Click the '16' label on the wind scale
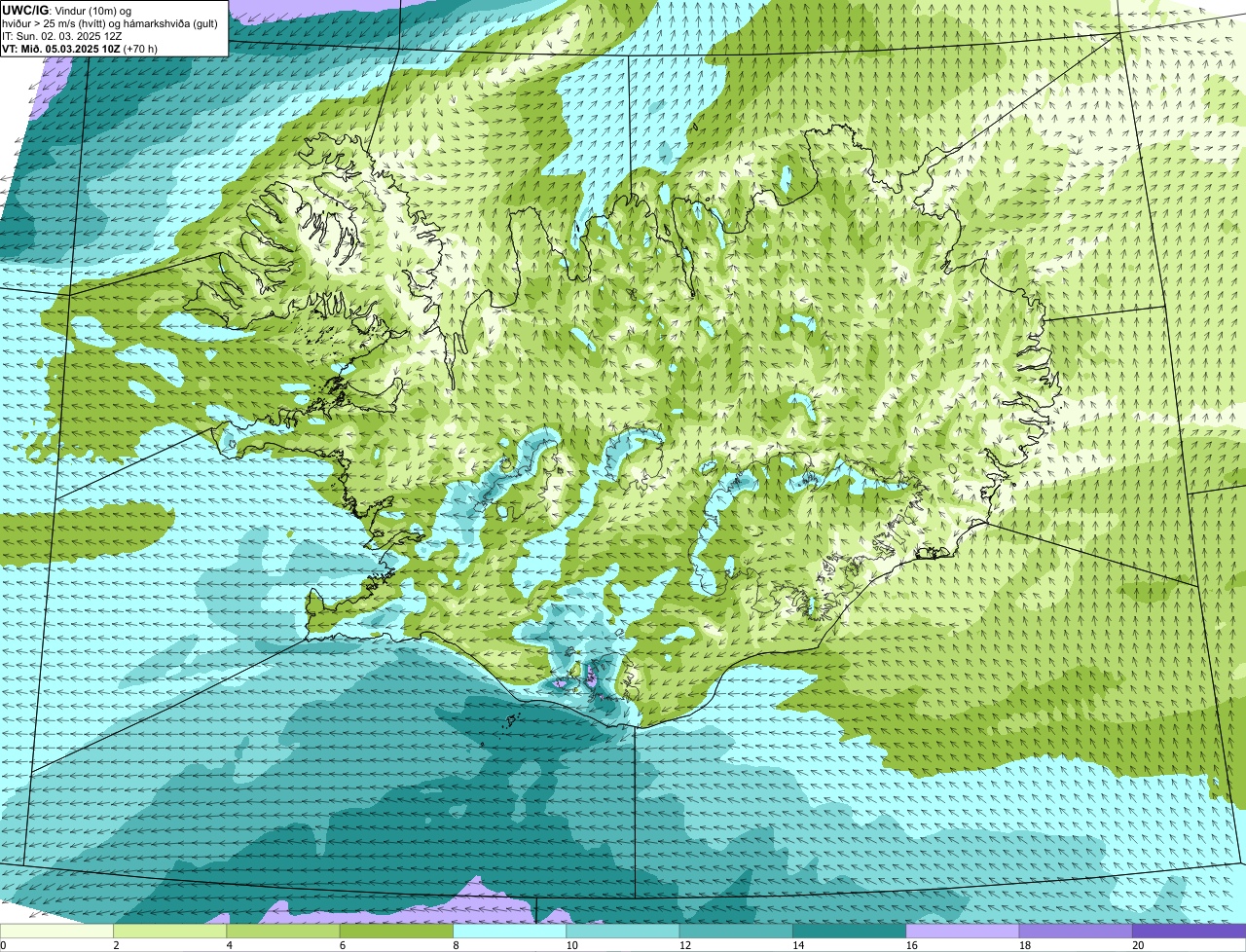The width and height of the screenshot is (1246, 952). point(911,945)
